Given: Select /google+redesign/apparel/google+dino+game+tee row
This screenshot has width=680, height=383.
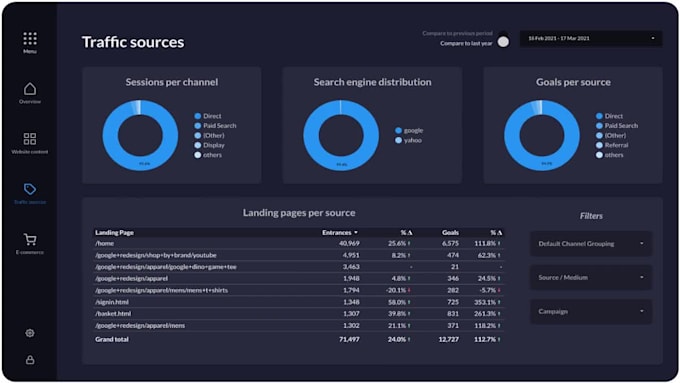Looking at the screenshot, I should tap(298, 267).
